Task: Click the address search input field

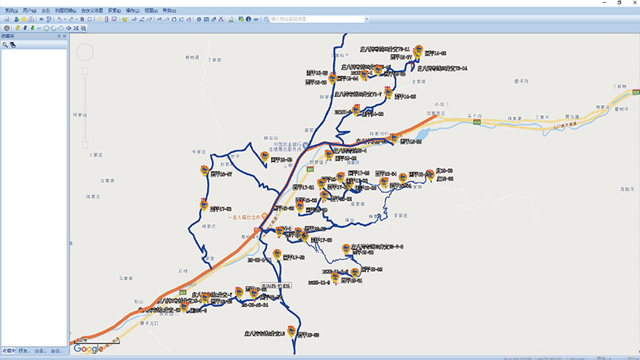Action: click(x=317, y=19)
